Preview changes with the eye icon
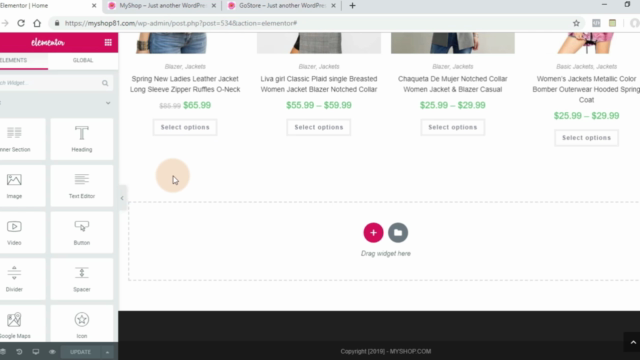Image resolution: width=640 pixels, height=360 pixels. click(52, 352)
